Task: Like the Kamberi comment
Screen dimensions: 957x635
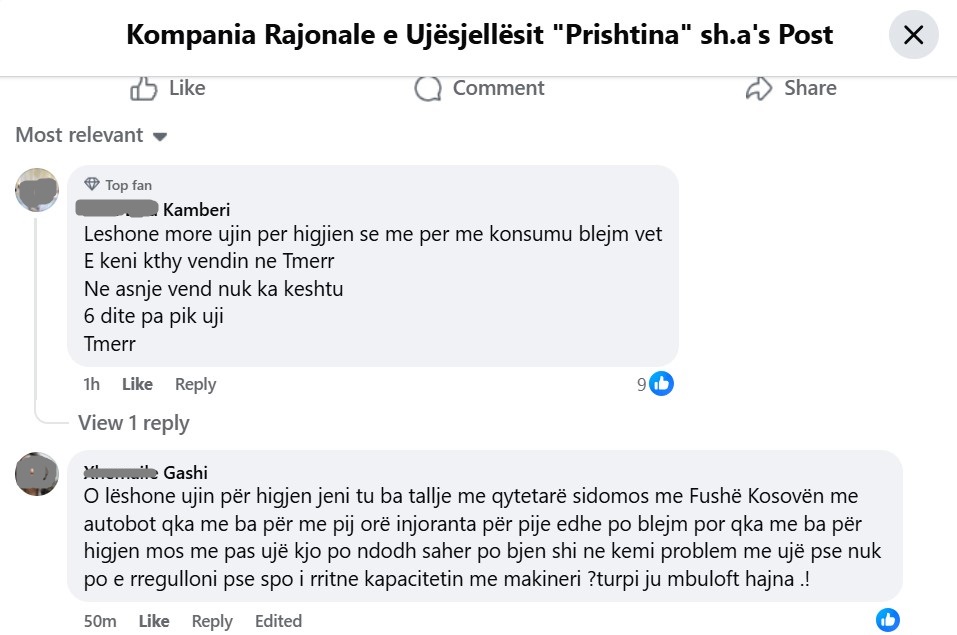Action: click(x=137, y=384)
